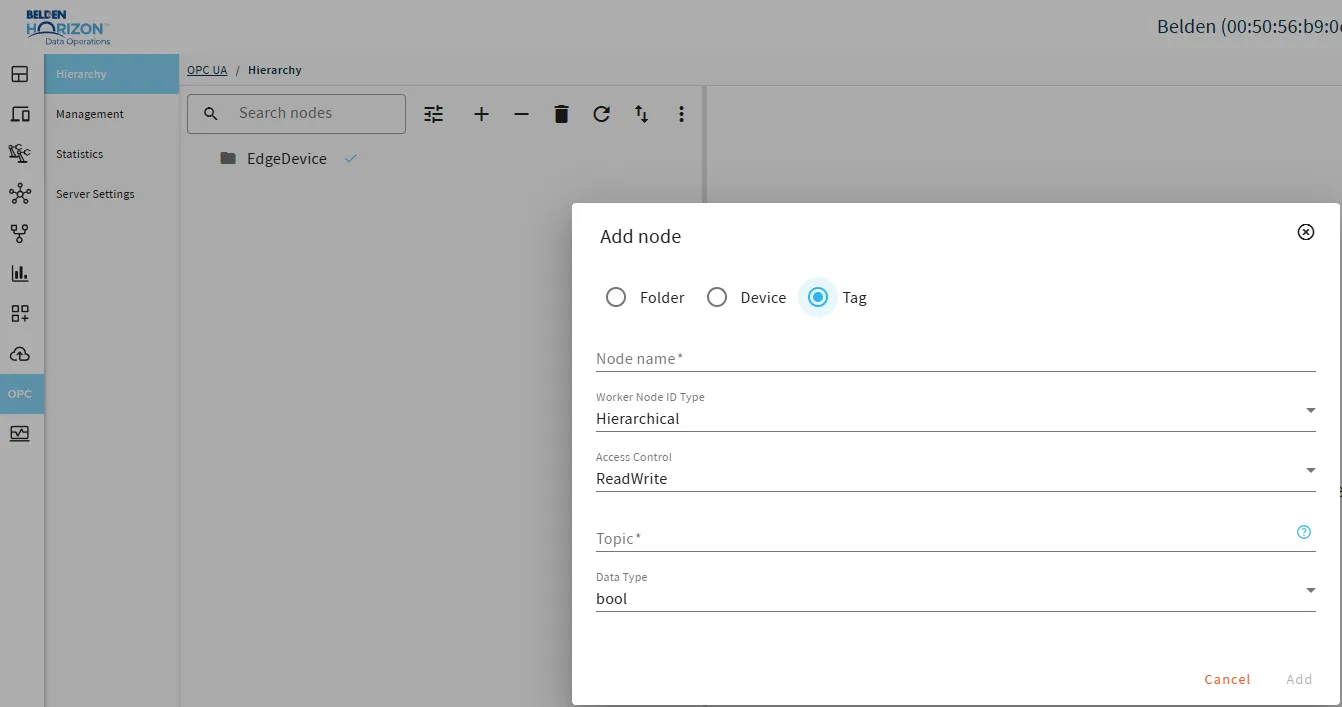Viewport: 1342px width, 707px height.
Task: Open the Data Type dropdown
Action: click(956, 591)
